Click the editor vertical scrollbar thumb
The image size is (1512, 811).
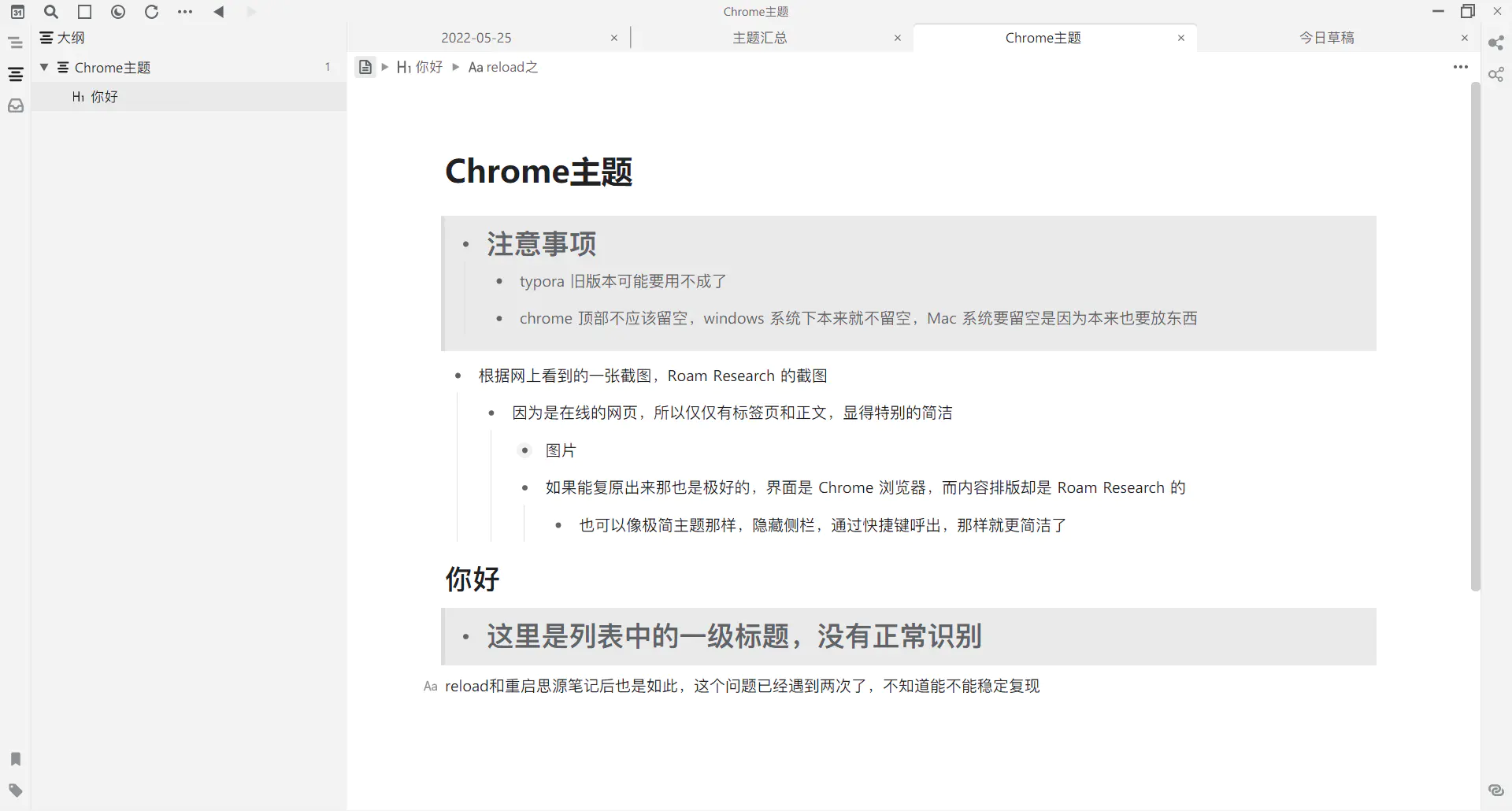click(1476, 336)
